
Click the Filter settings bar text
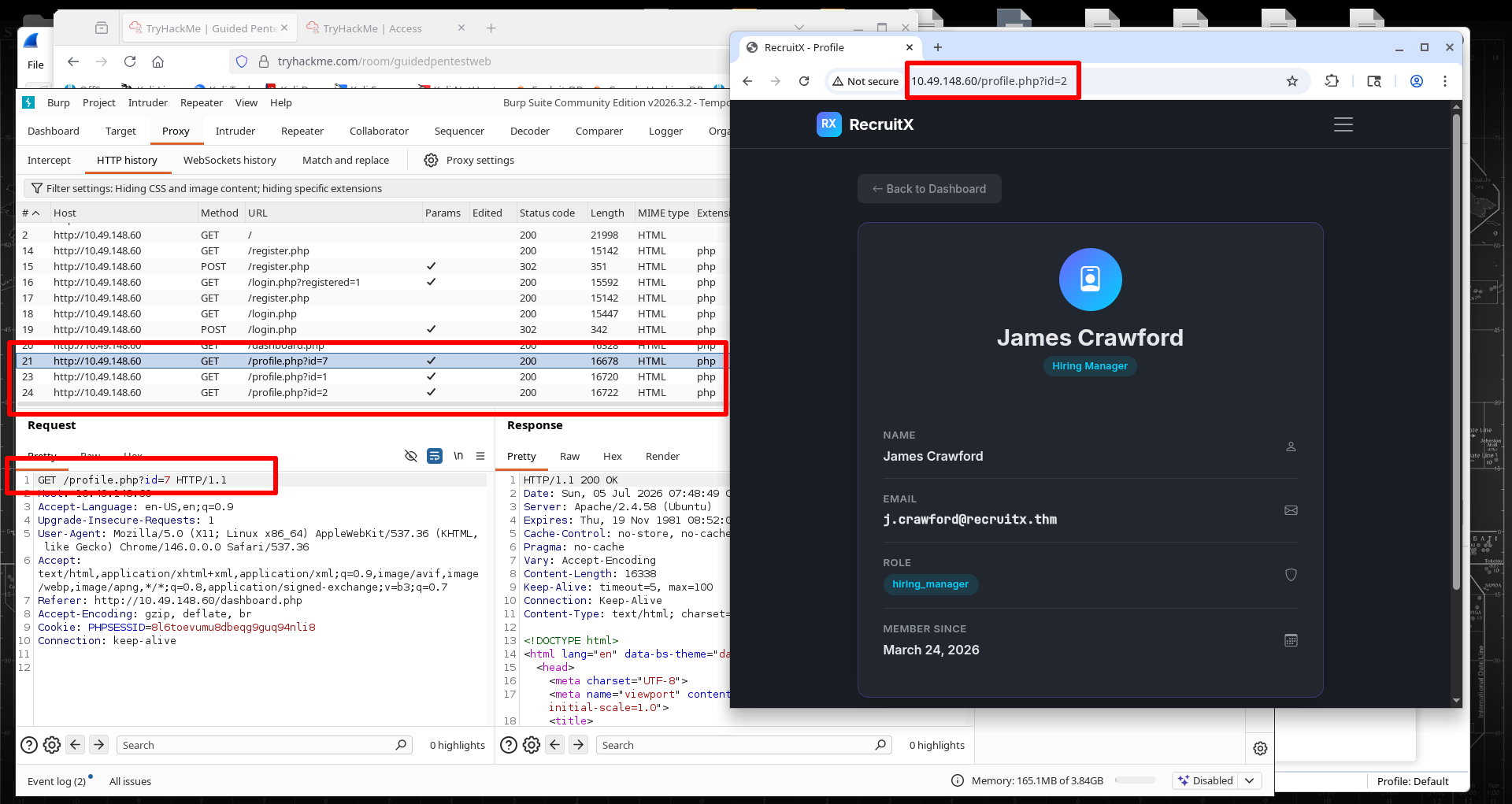click(213, 188)
